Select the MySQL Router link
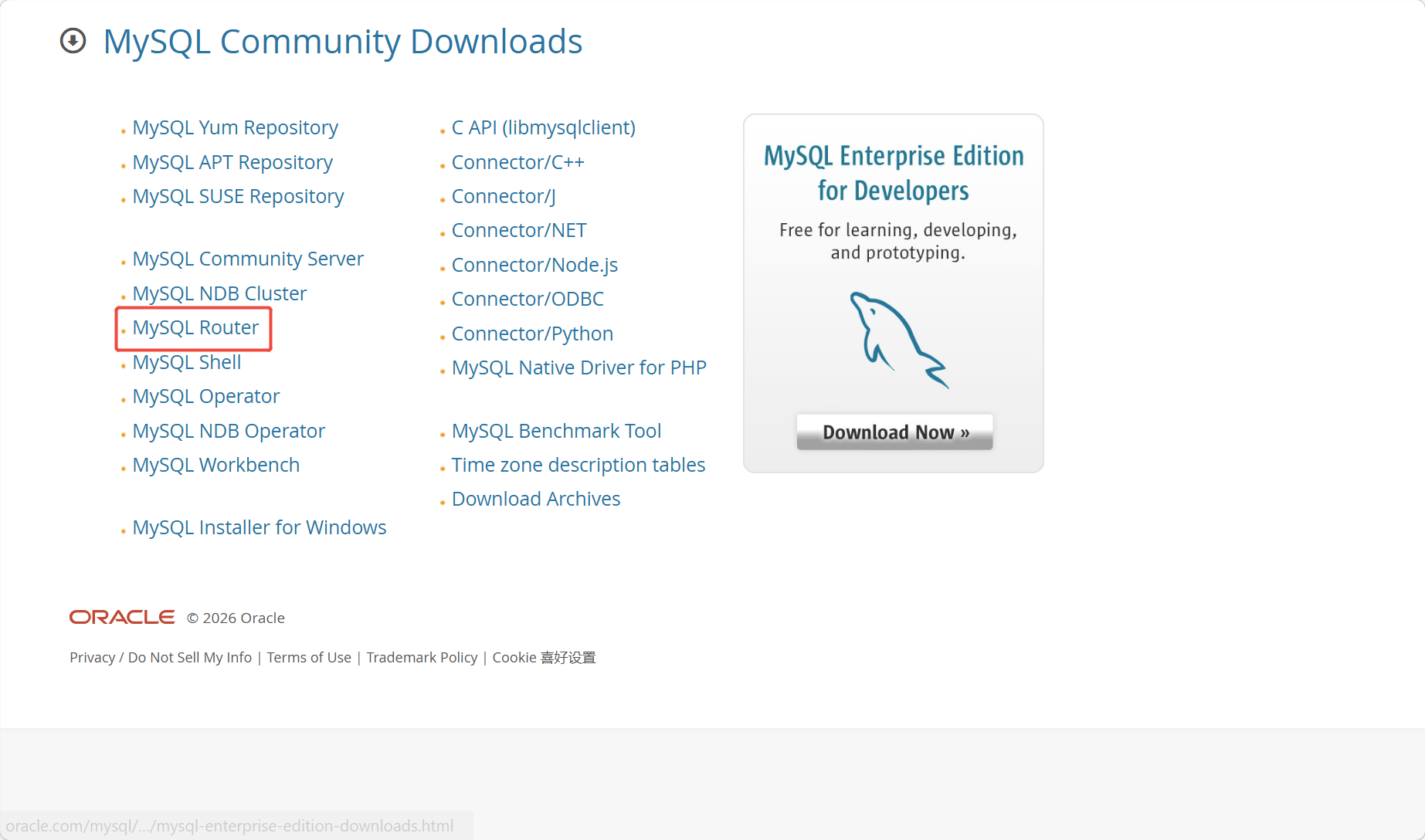 point(195,327)
